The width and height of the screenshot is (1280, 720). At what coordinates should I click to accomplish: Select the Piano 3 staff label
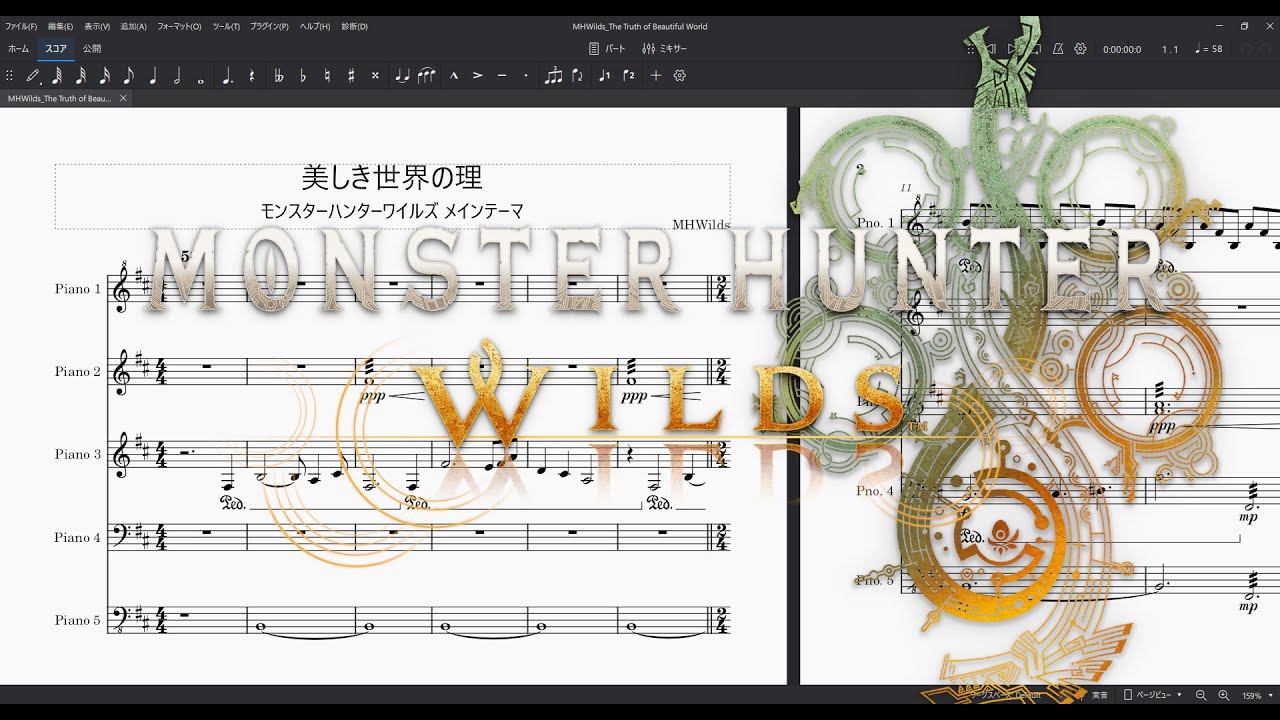click(78, 454)
